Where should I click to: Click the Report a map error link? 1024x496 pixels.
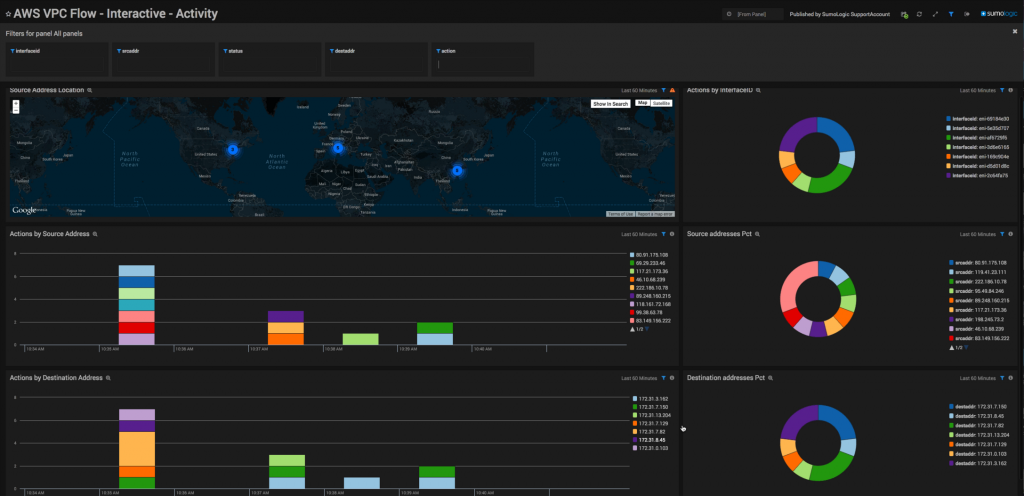point(655,214)
